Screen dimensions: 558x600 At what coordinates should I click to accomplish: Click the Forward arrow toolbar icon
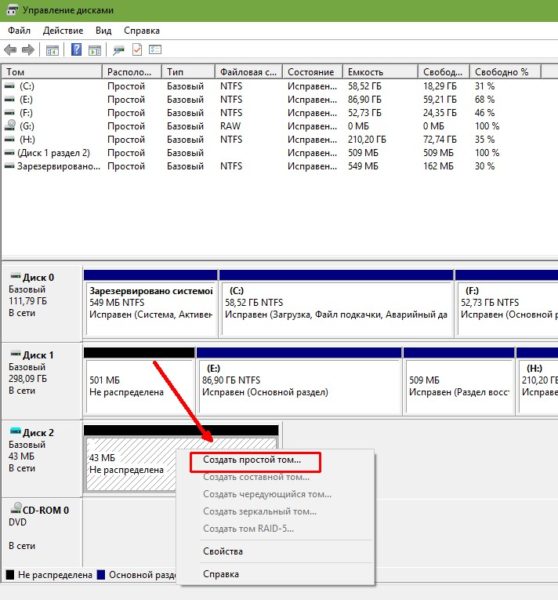coord(28,50)
